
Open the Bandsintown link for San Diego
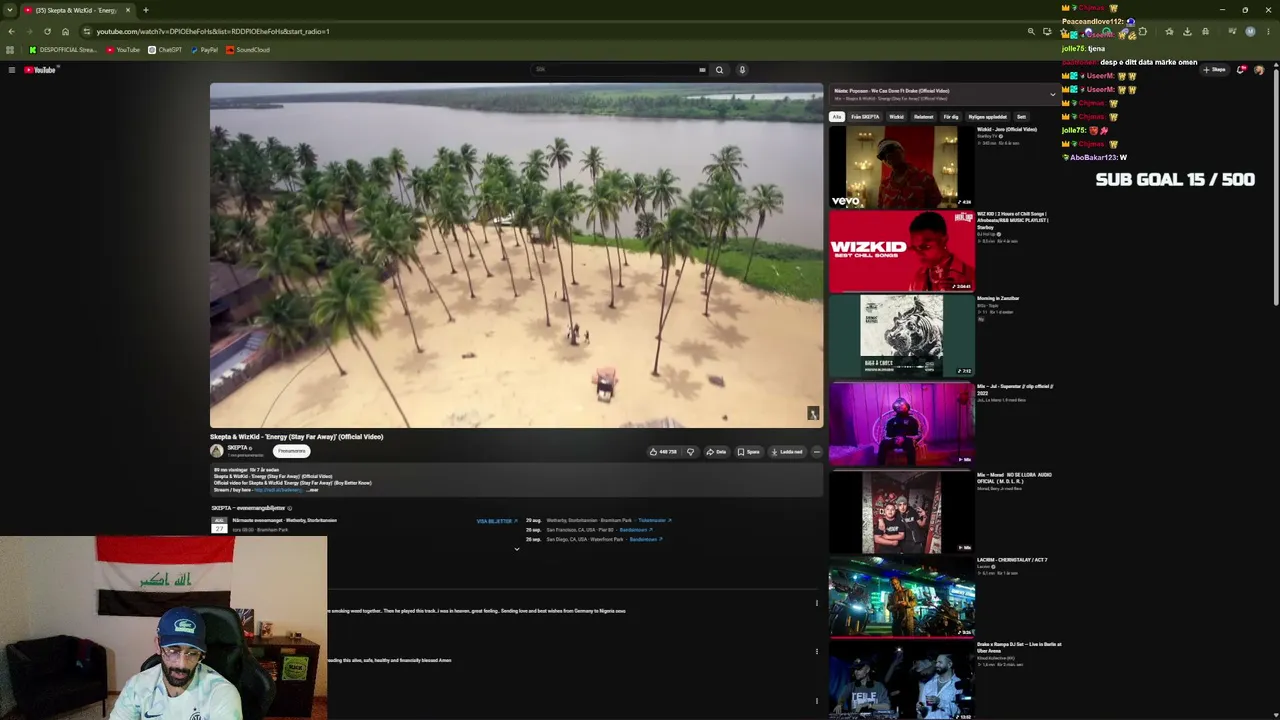(646, 540)
